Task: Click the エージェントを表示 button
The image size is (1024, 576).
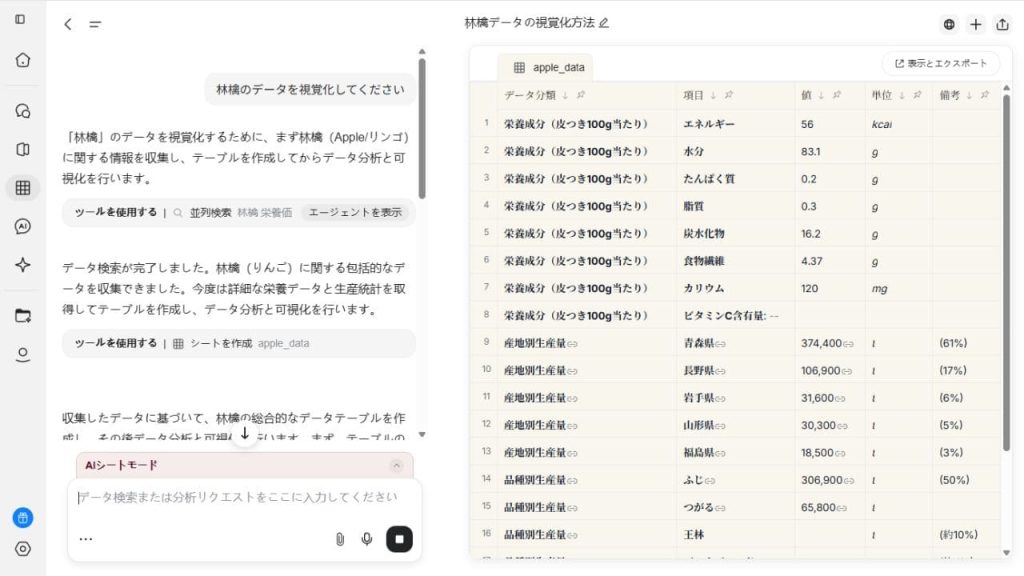Action: (355, 212)
